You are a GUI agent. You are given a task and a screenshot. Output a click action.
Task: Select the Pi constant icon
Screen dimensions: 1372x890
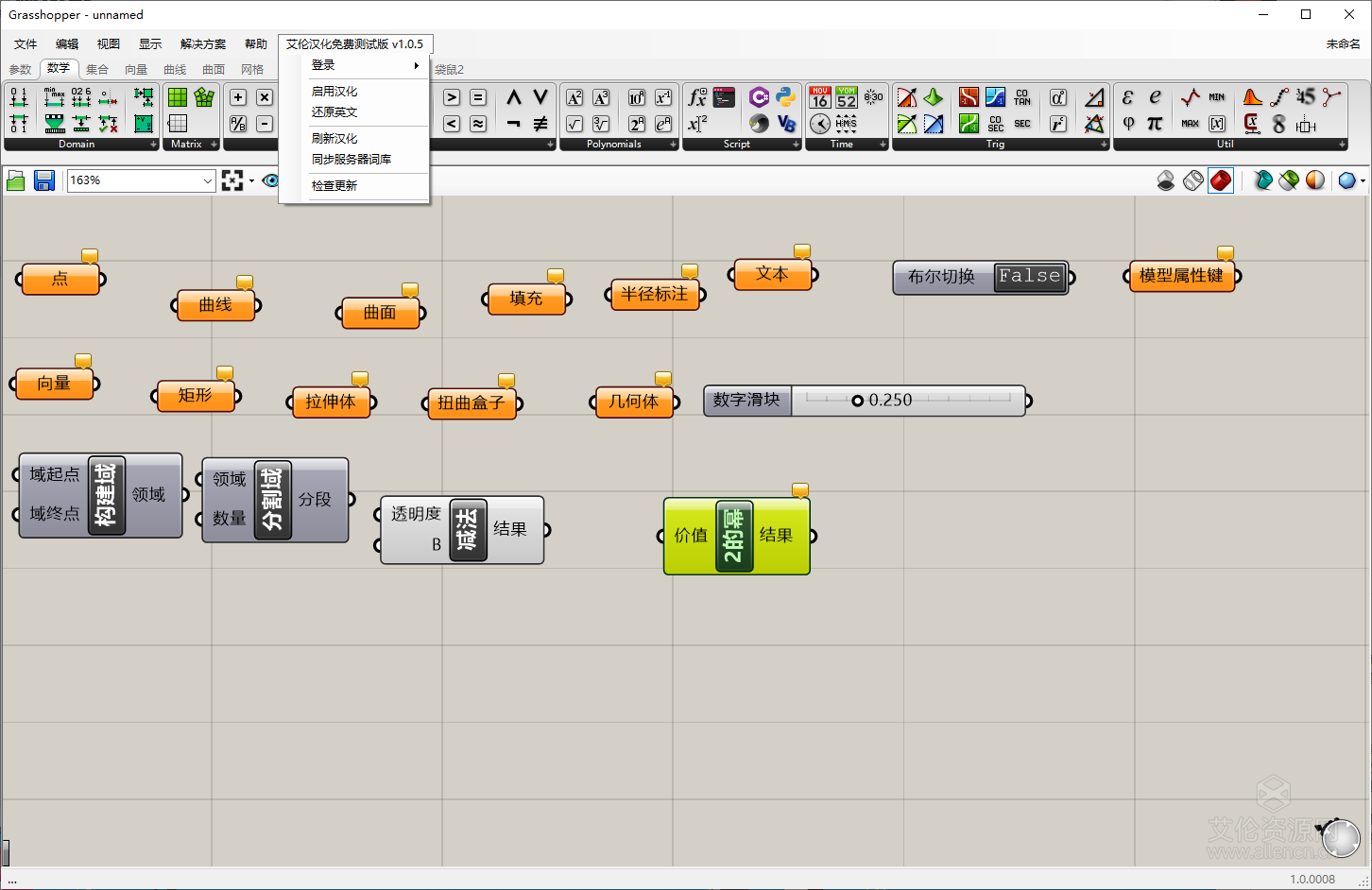(1155, 124)
